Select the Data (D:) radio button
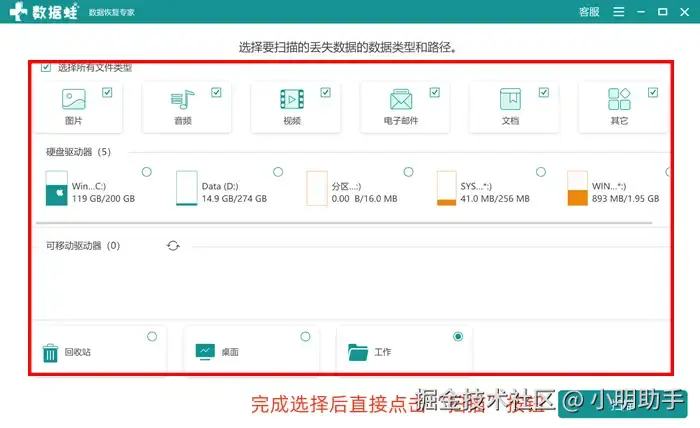This screenshot has height=428, width=700. pyautogui.click(x=278, y=172)
